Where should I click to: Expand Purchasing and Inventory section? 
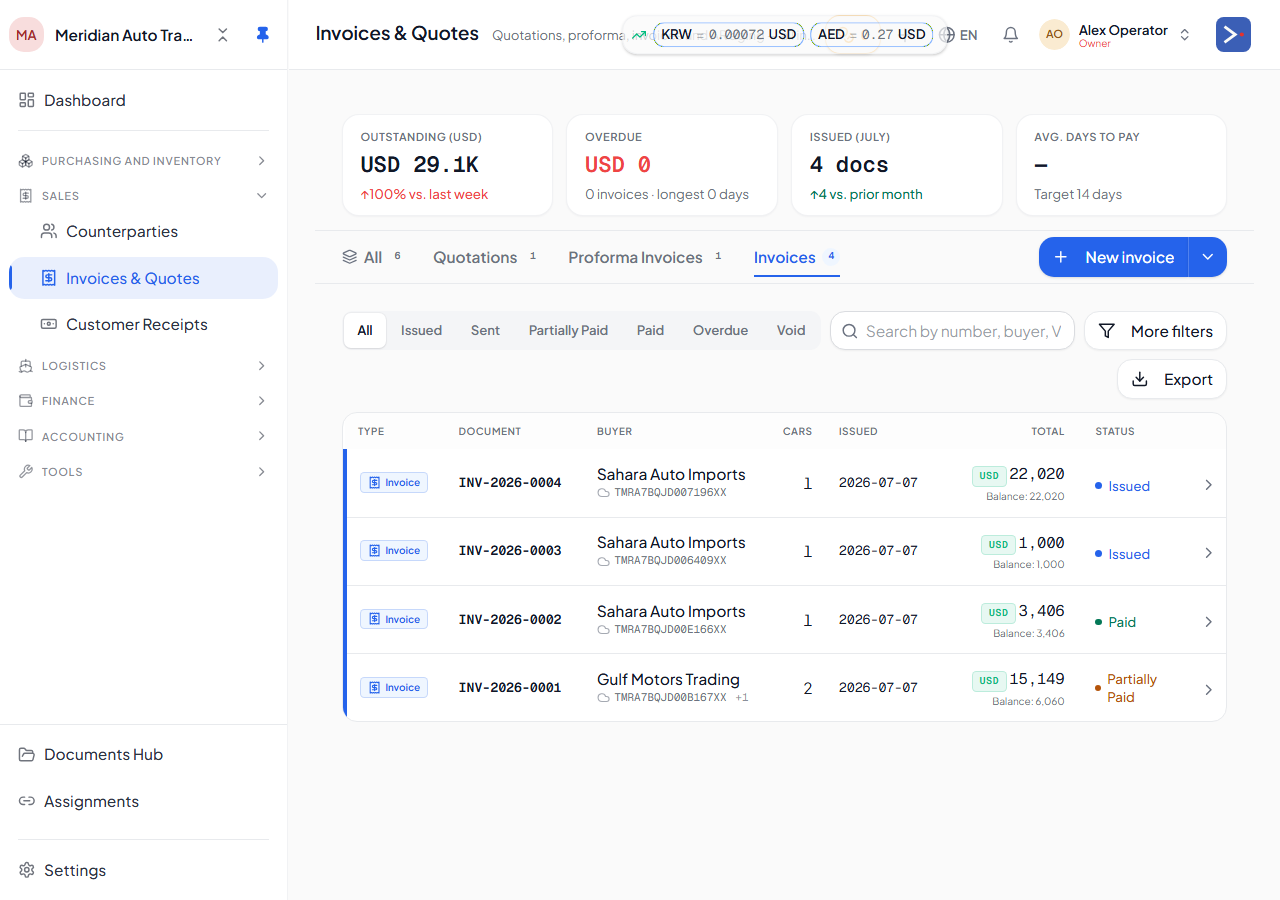point(143,161)
